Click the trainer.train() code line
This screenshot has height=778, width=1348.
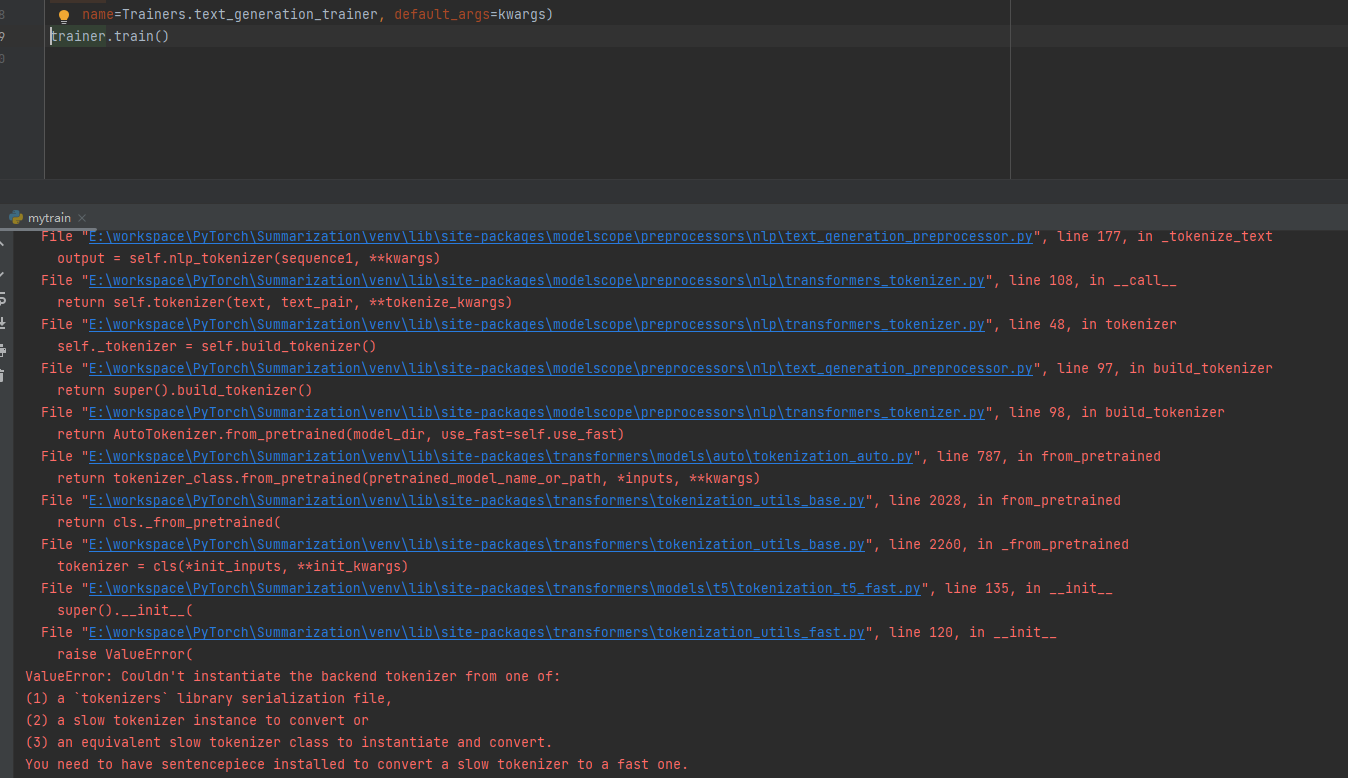[110, 36]
